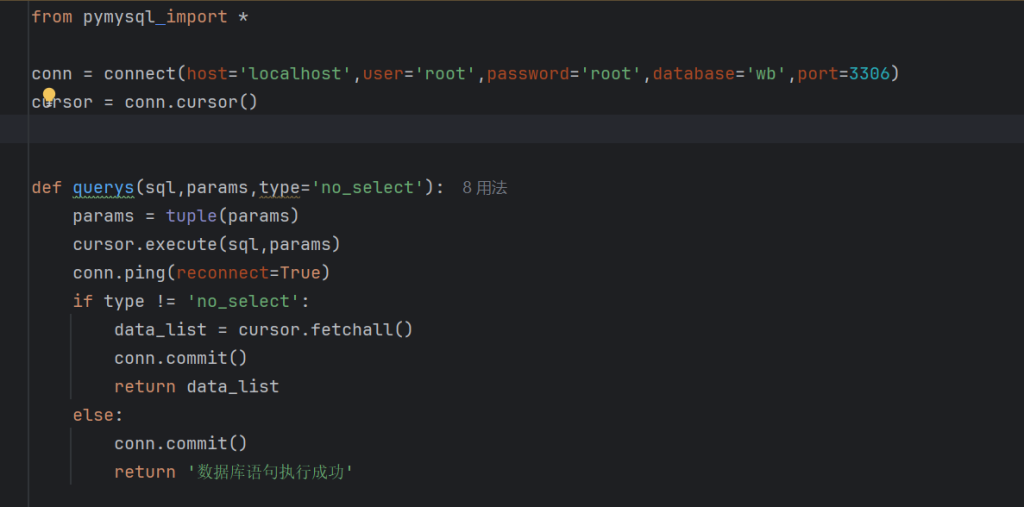1024x507 pixels.
Task: Click the 'wb' database string
Action: point(766,73)
